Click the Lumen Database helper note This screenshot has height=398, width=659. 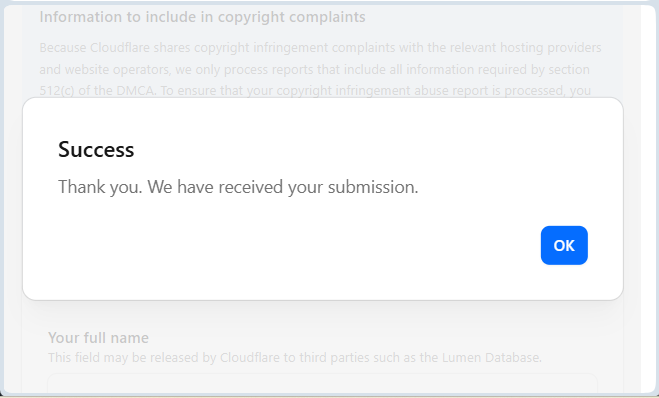295,358
